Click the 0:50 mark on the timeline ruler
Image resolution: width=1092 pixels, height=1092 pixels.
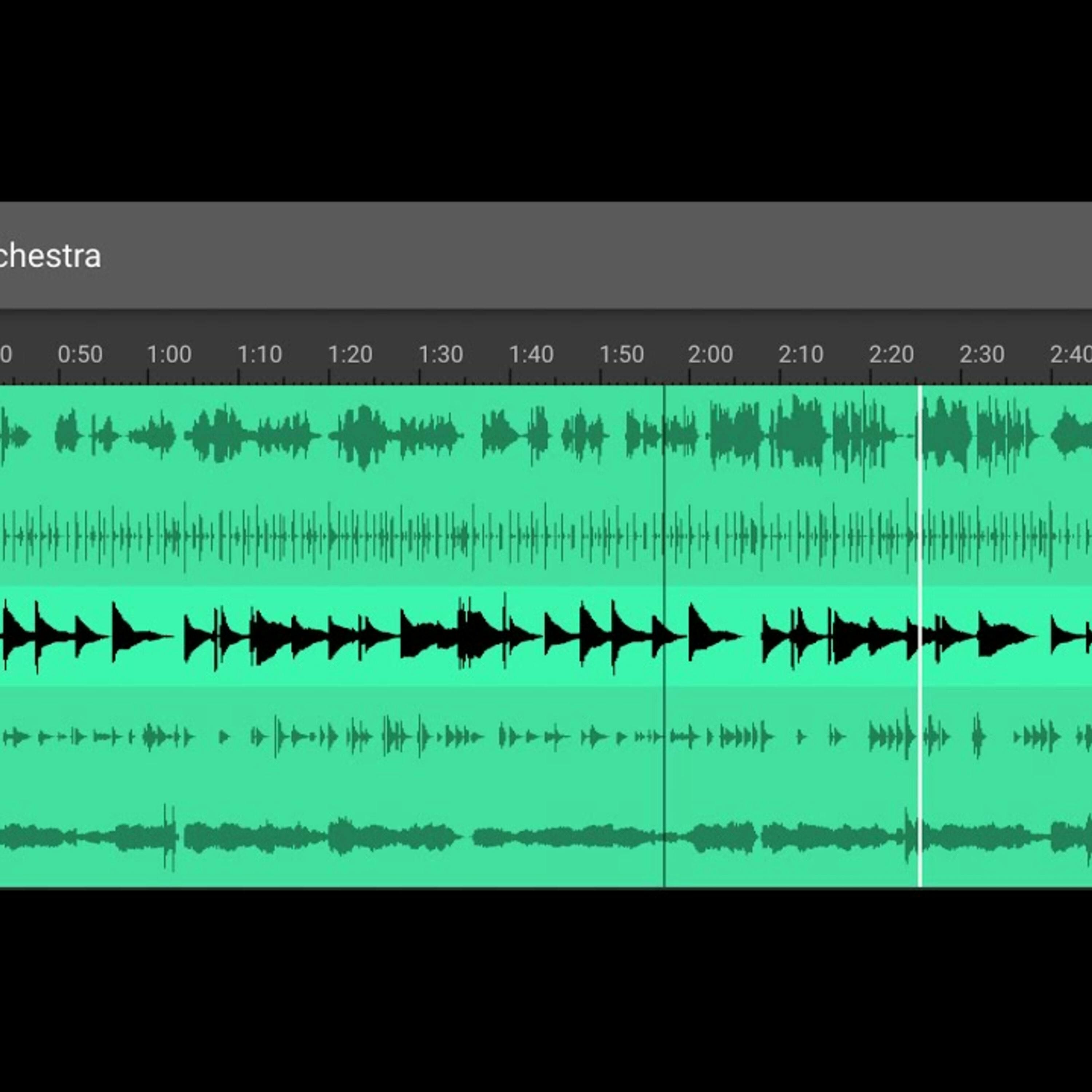tap(80, 355)
